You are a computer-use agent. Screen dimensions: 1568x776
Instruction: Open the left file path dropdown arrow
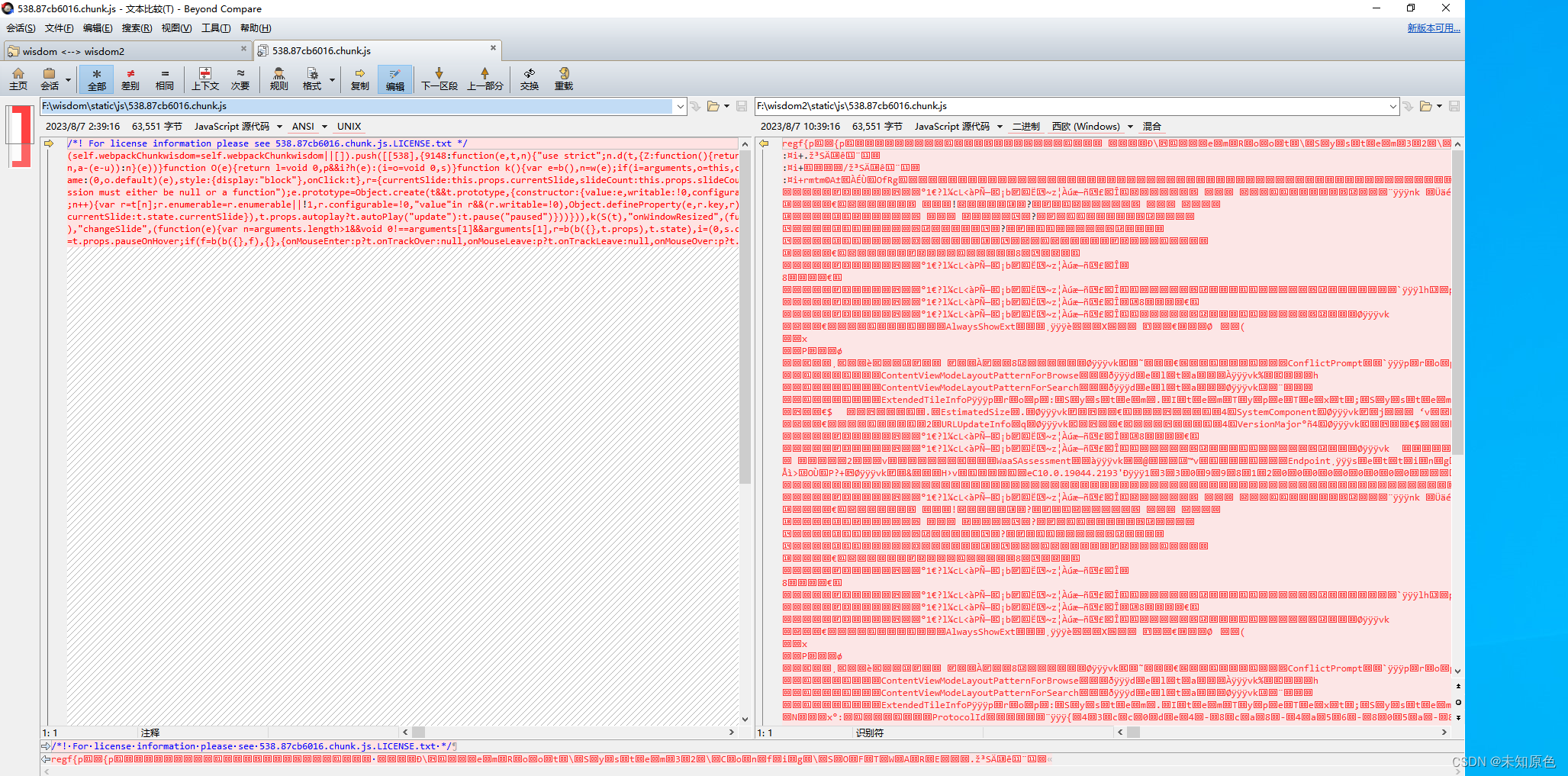coord(680,106)
